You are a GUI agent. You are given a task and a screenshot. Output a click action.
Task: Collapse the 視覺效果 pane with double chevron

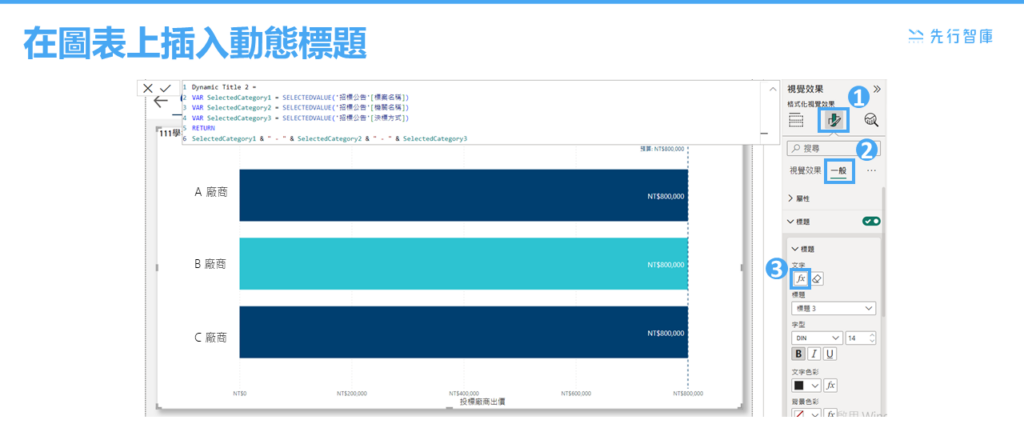[876, 89]
